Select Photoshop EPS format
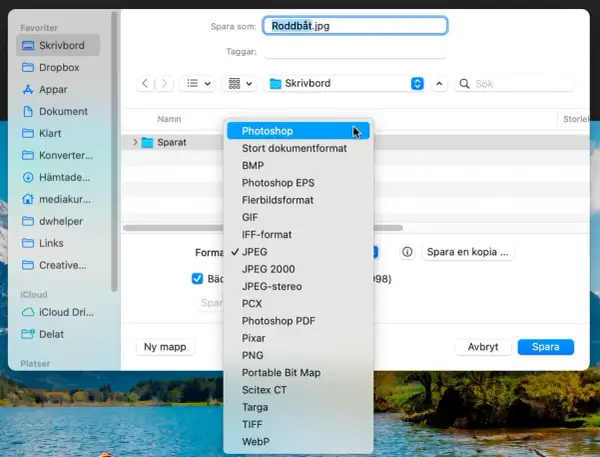The width and height of the screenshot is (600, 457). pos(298,183)
